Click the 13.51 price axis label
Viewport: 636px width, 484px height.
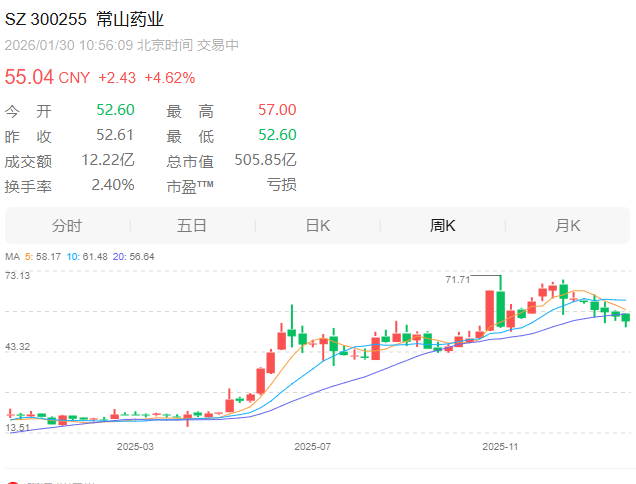point(17,428)
